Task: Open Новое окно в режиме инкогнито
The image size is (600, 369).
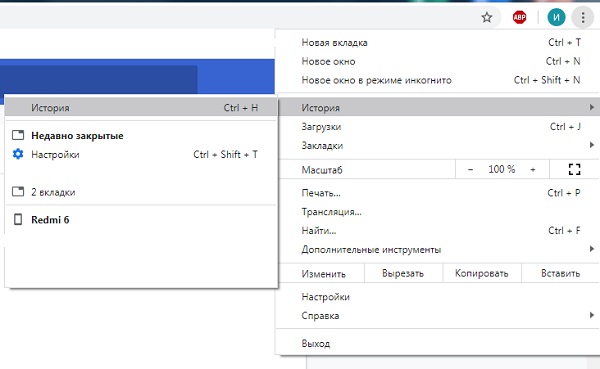Action: coord(437,80)
